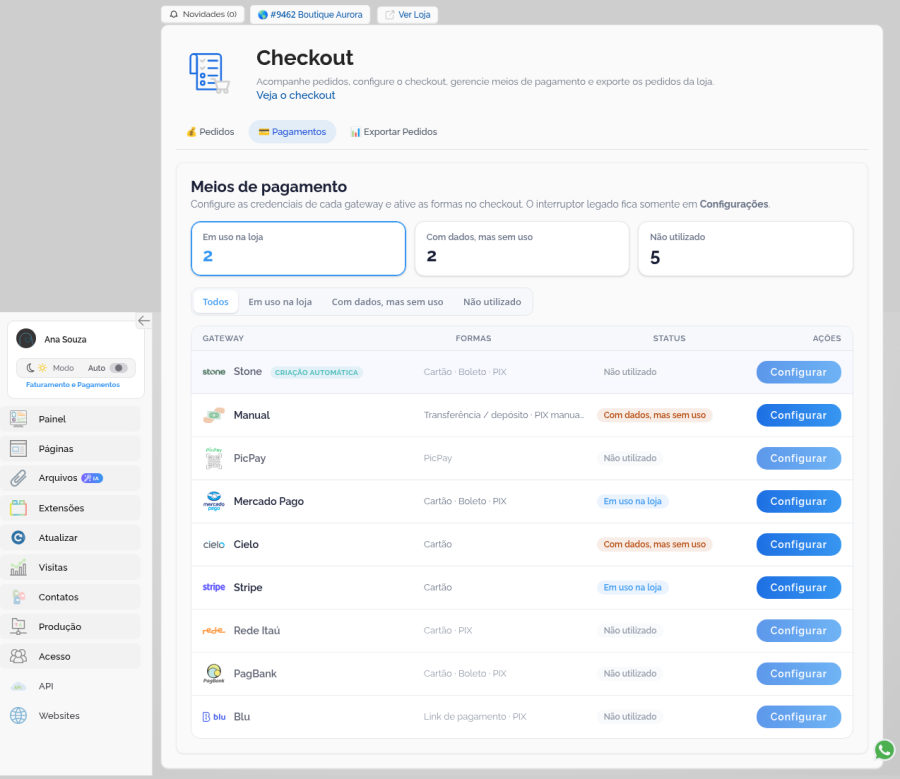Collapse sidebar with the left arrow

pyautogui.click(x=143, y=321)
